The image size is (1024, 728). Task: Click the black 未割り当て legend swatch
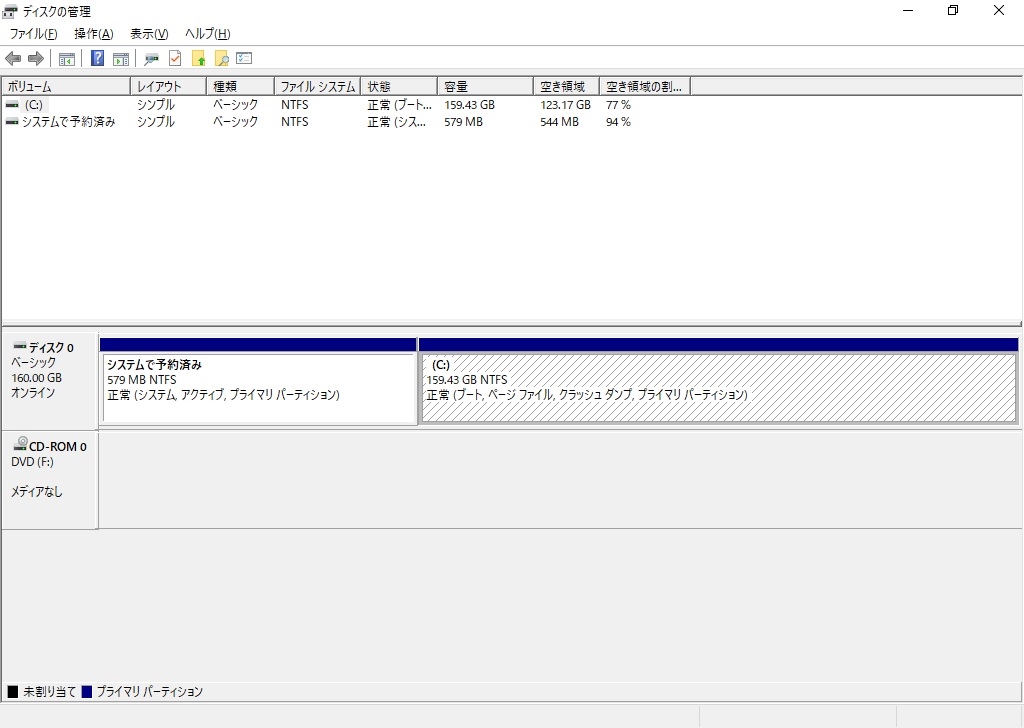[13, 691]
